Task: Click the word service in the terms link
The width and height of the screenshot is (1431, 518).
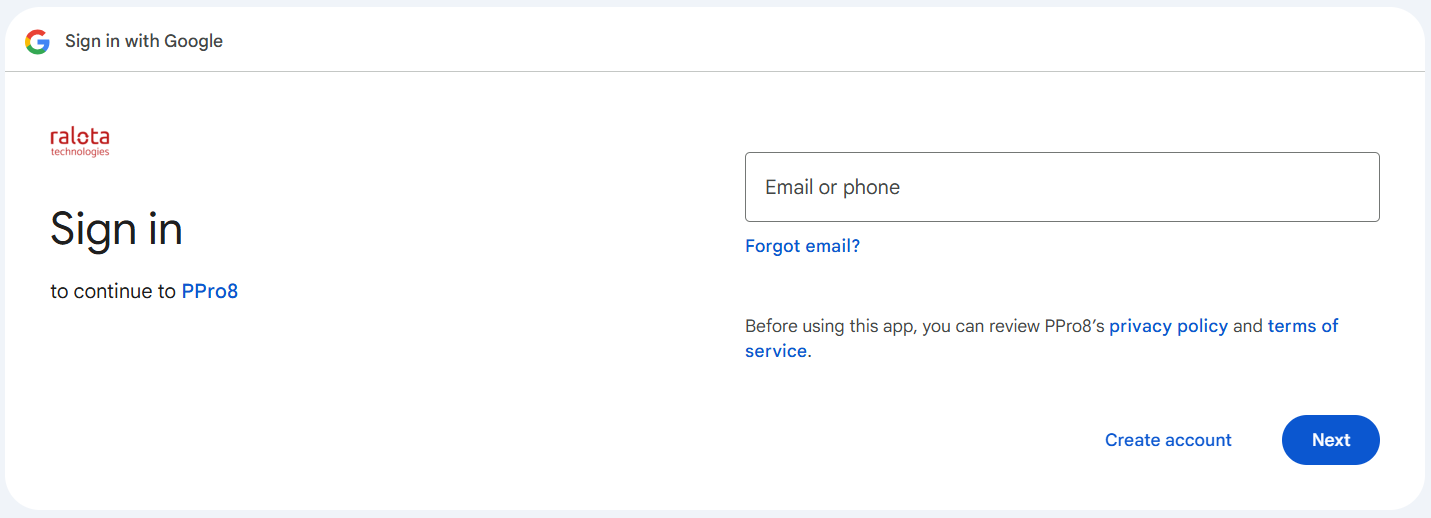Action: click(776, 351)
